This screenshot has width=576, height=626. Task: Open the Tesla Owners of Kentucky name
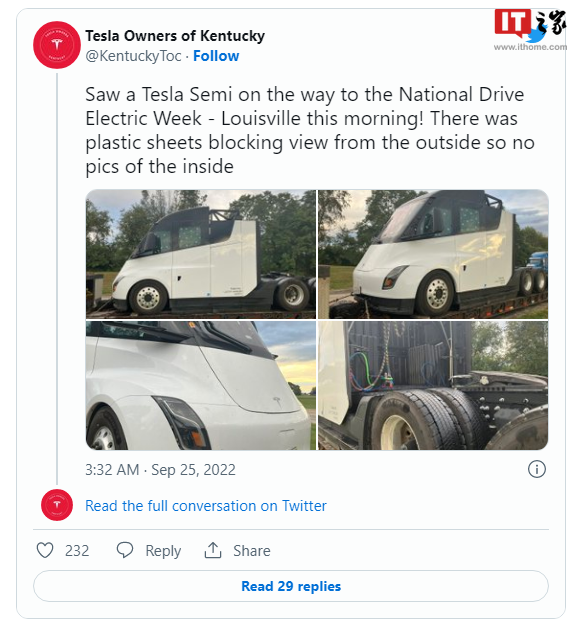pos(175,36)
